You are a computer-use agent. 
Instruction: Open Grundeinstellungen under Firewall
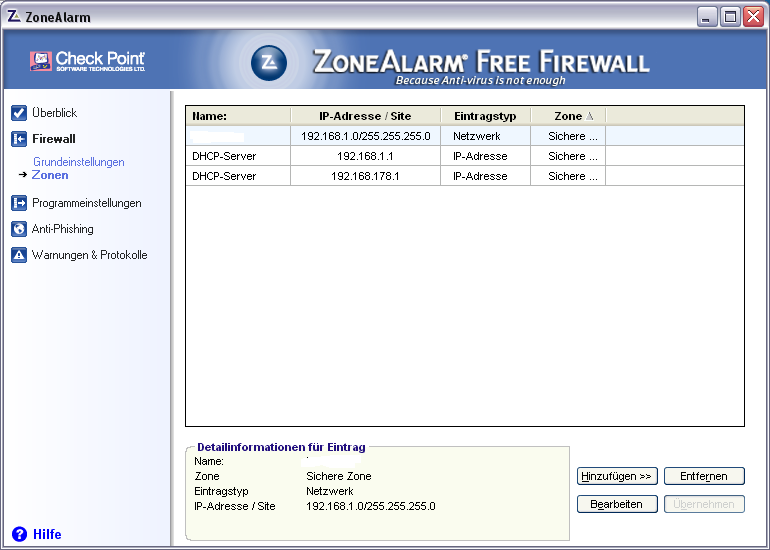click(x=79, y=162)
